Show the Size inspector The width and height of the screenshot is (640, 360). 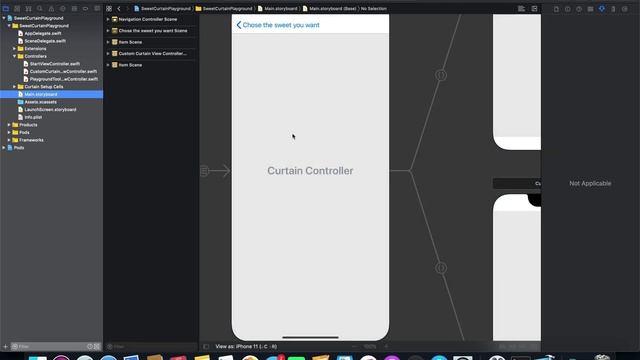point(613,9)
